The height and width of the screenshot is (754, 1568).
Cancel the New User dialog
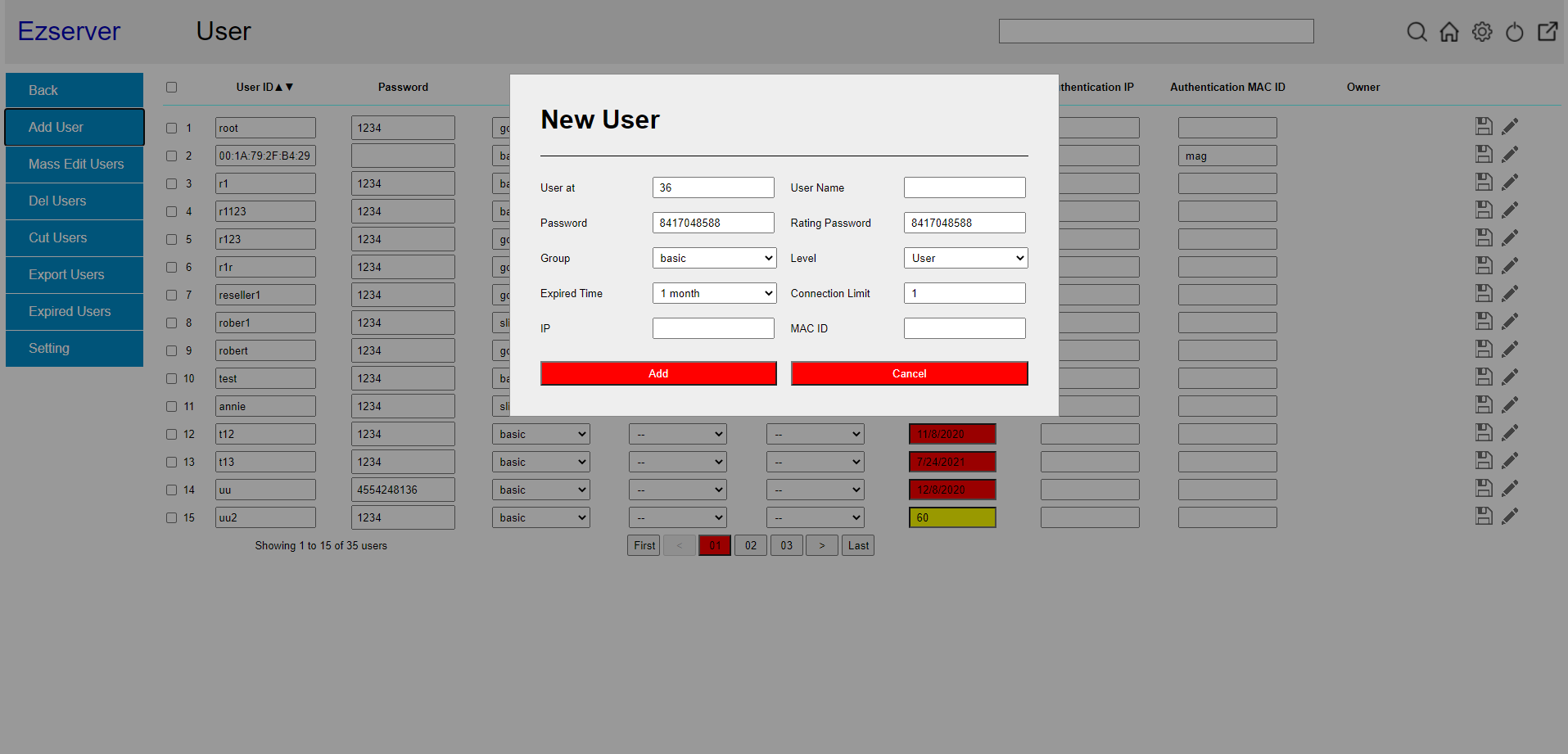pyautogui.click(x=909, y=373)
